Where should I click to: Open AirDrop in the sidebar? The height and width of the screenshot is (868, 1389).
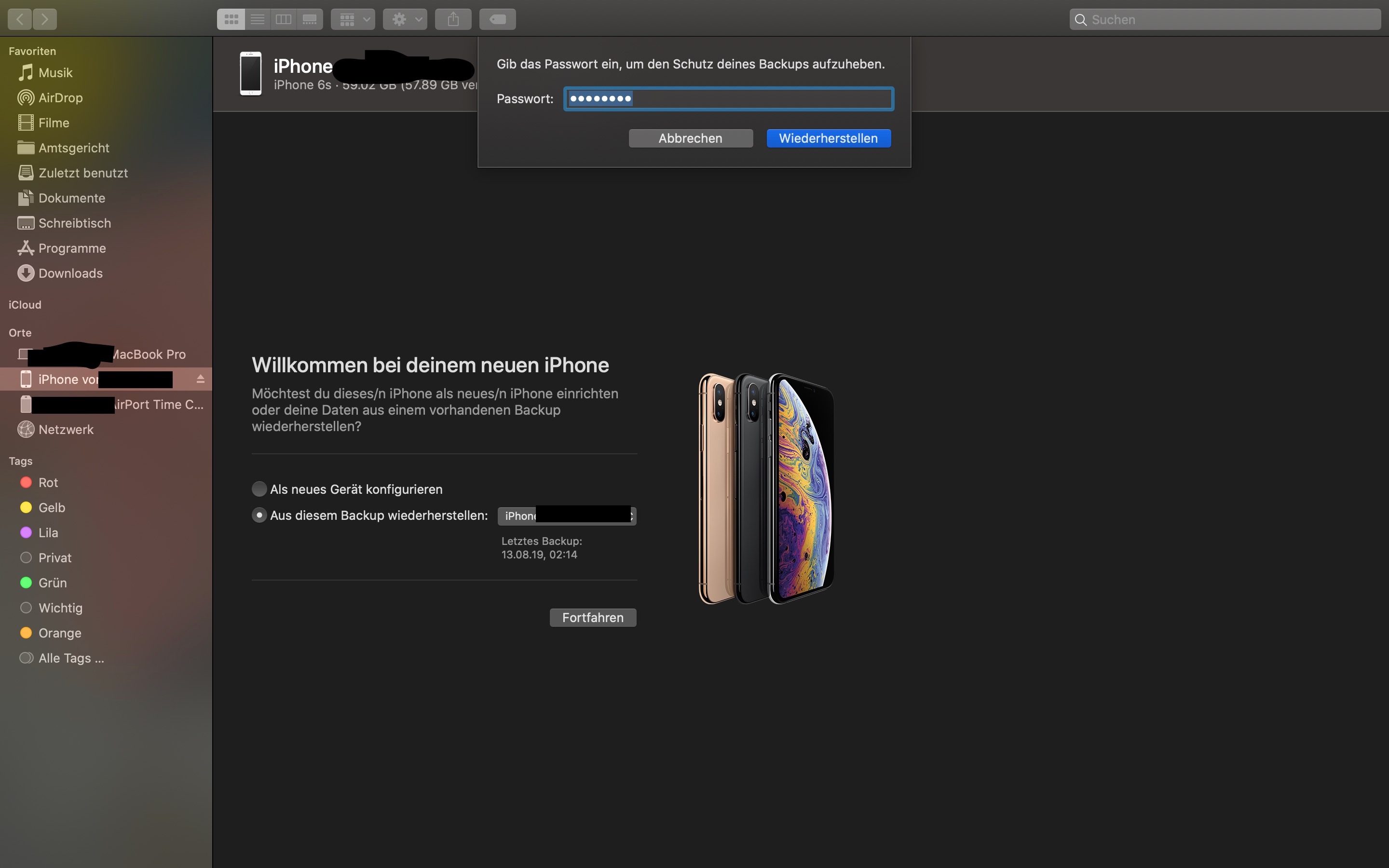pyautogui.click(x=60, y=97)
